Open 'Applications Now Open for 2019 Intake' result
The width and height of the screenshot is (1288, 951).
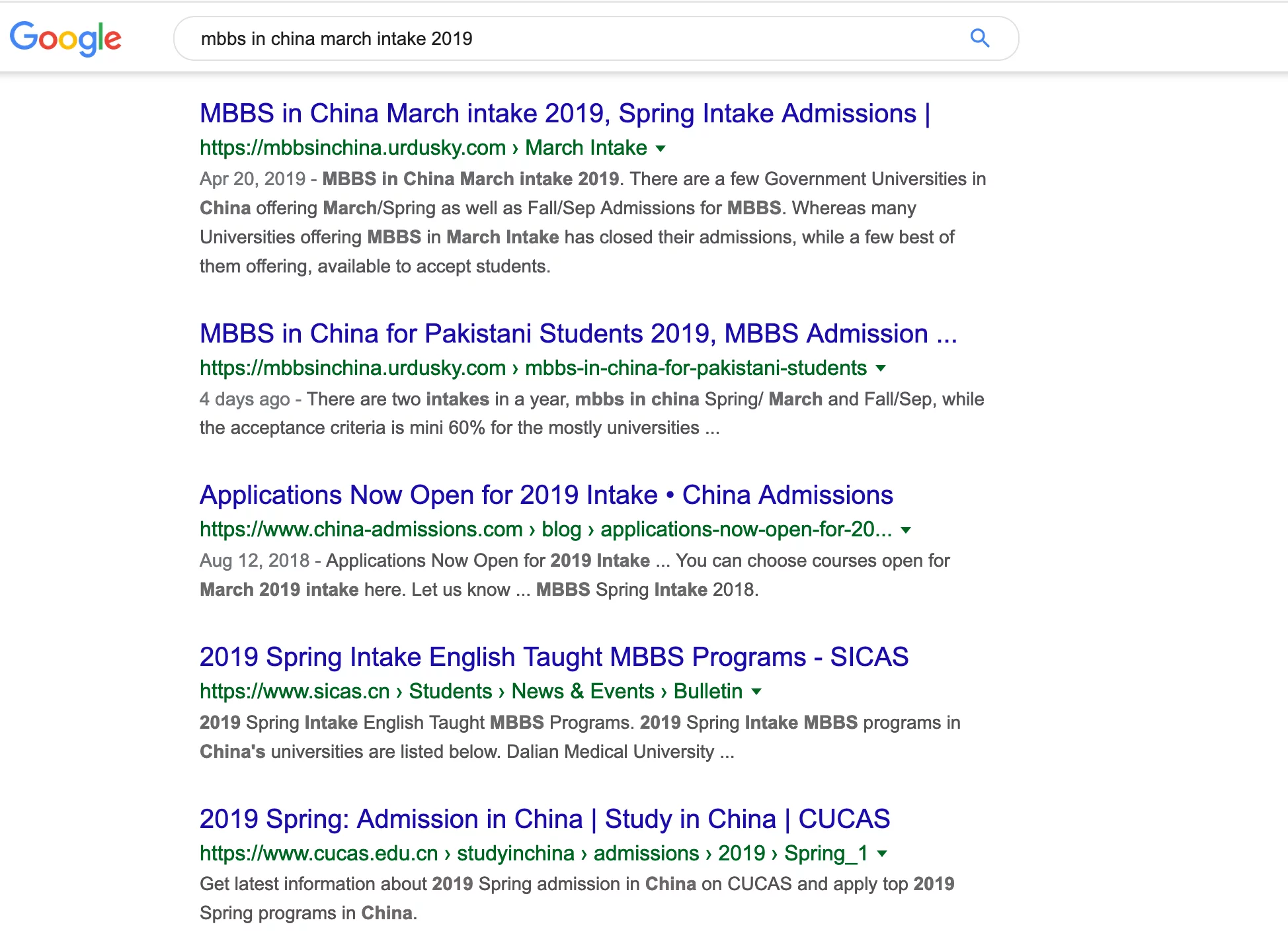[x=546, y=495]
